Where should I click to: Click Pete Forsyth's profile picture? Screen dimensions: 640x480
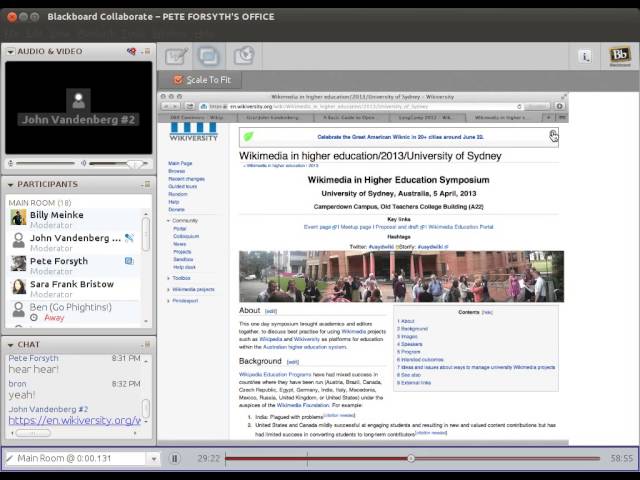[18, 264]
